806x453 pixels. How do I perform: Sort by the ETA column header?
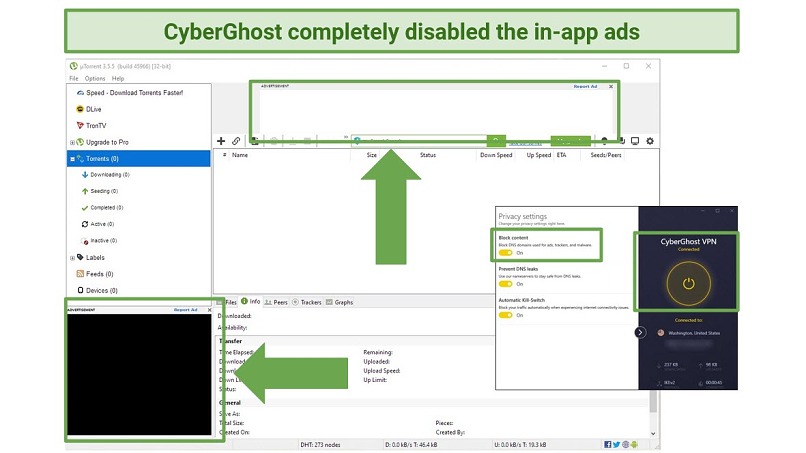pyautogui.click(x=561, y=155)
